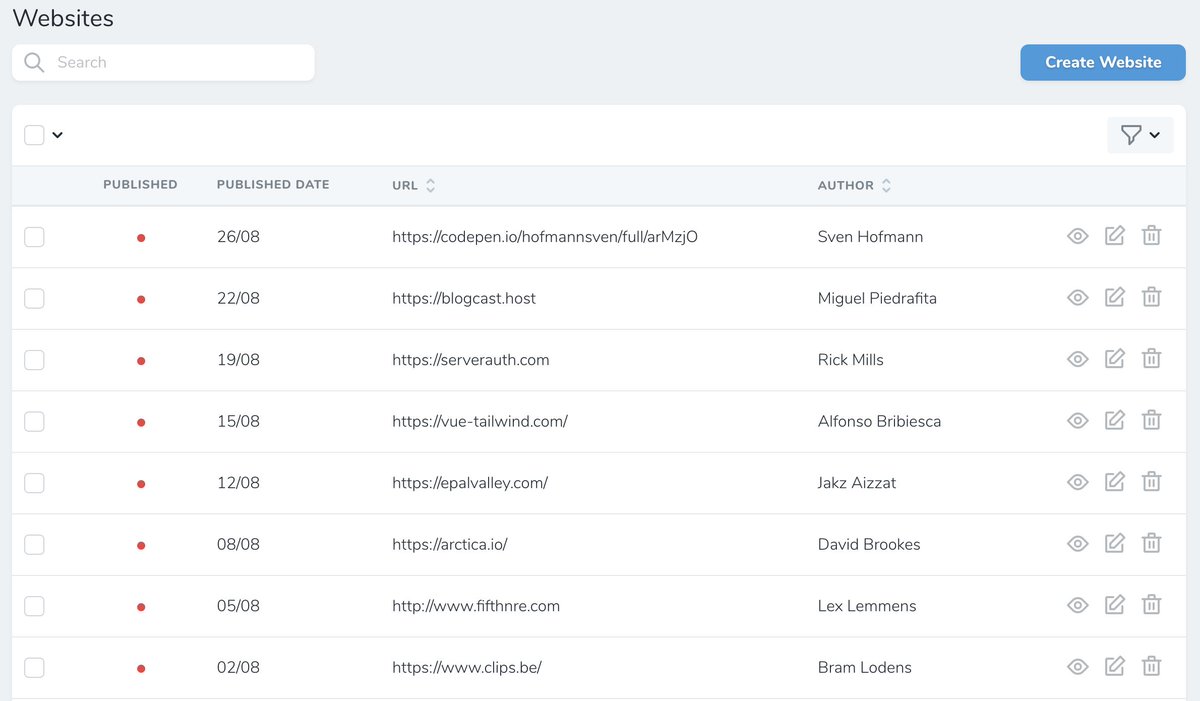Focus the Search input field

163,62
